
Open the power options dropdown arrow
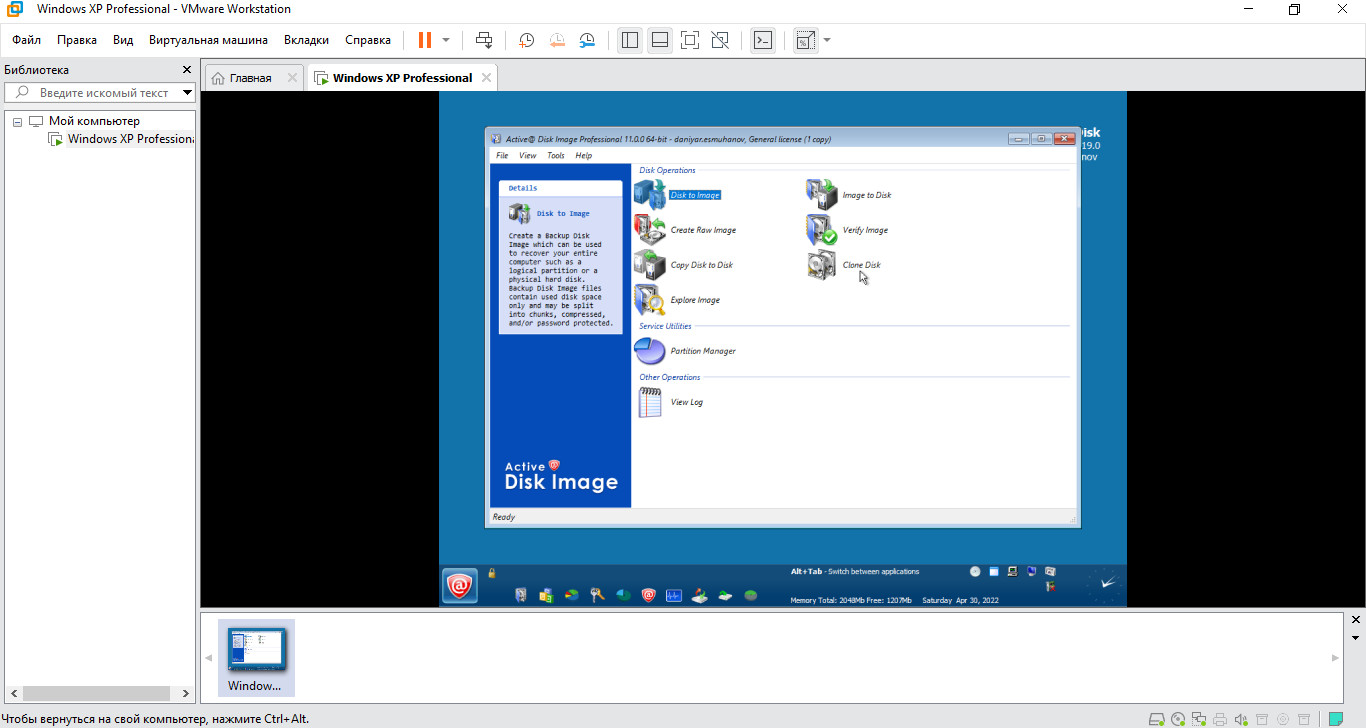point(446,40)
